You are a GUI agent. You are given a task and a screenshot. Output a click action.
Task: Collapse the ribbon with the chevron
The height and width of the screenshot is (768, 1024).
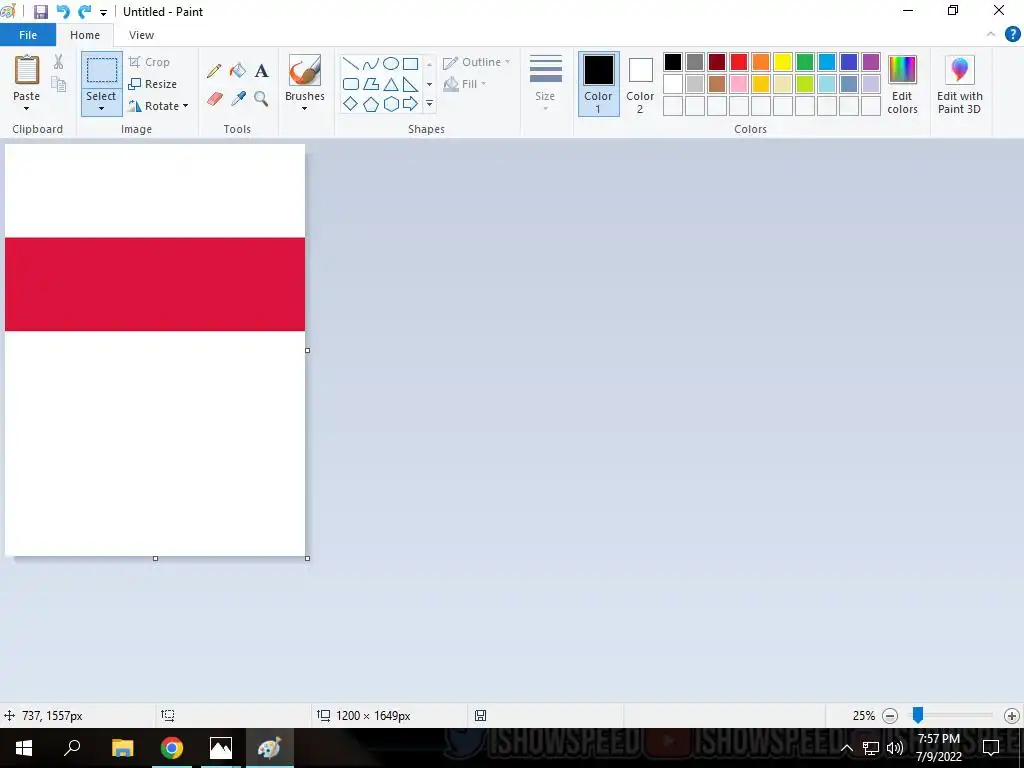(991, 34)
